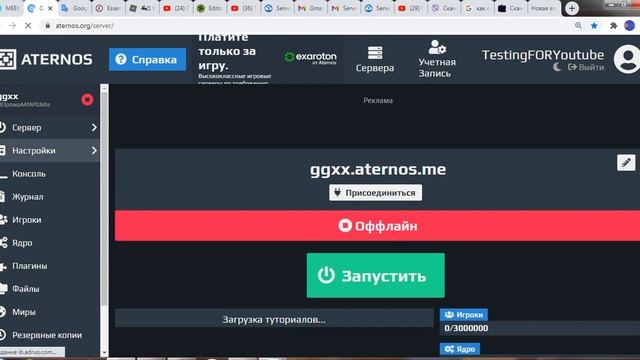Click the red stop icon beside ggxx
The image size is (640, 360).
87,100
